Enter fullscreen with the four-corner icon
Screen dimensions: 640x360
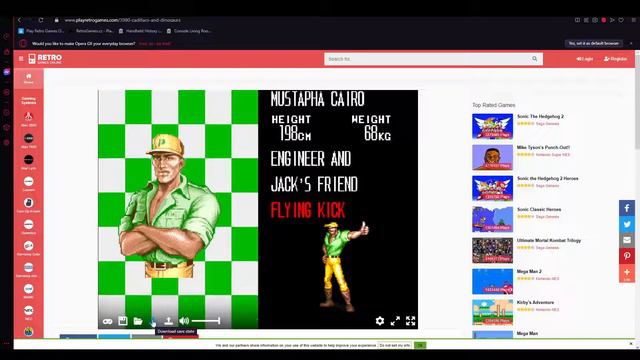pos(410,321)
